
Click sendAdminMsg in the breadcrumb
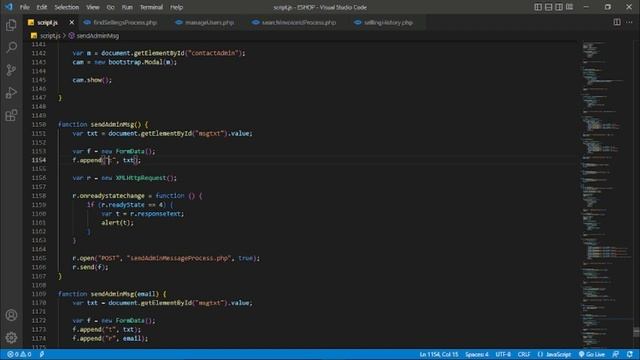pos(98,36)
